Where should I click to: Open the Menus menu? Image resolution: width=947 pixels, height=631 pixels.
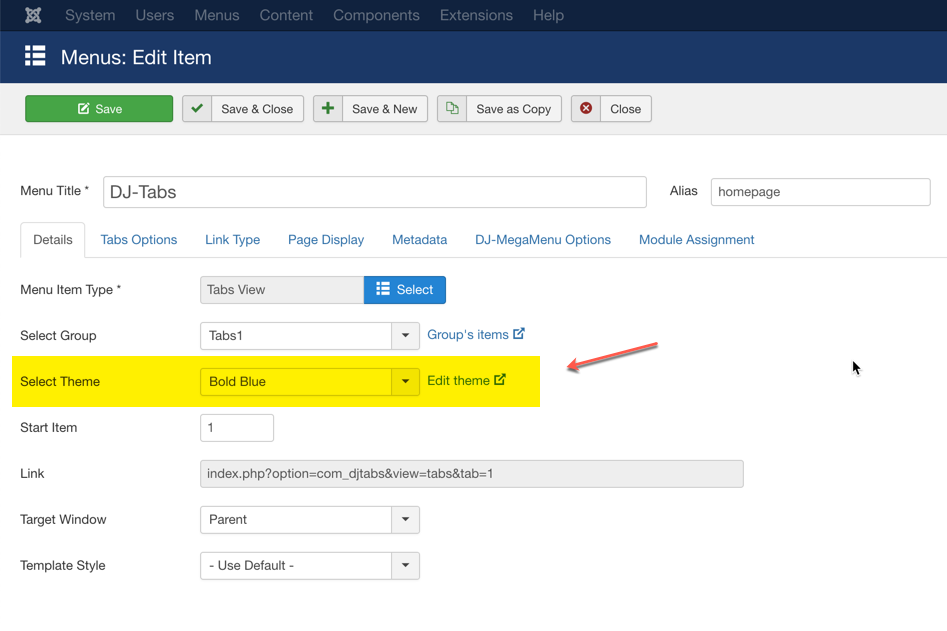pos(217,15)
